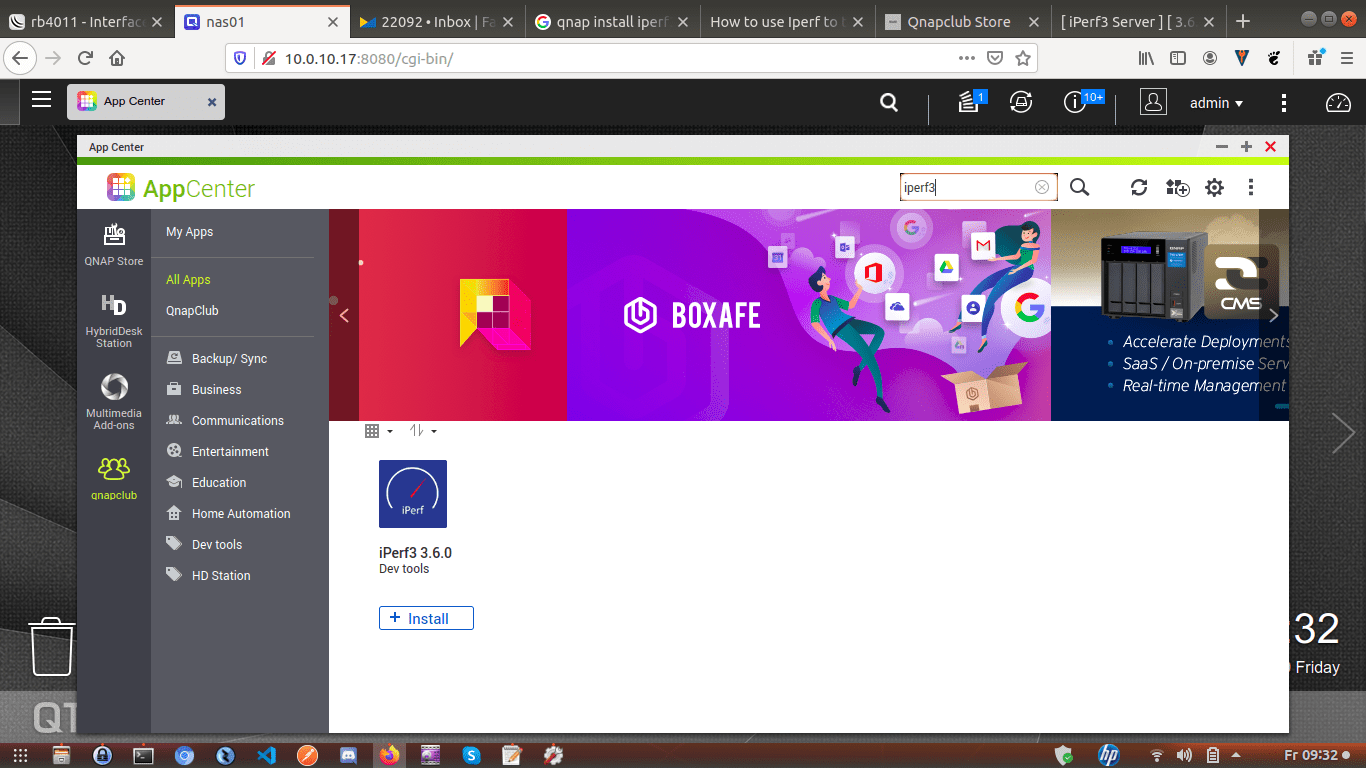Click the AppCenter search magnifier icon
This screenshot has height=768, width=1366.
[1080, 187]
